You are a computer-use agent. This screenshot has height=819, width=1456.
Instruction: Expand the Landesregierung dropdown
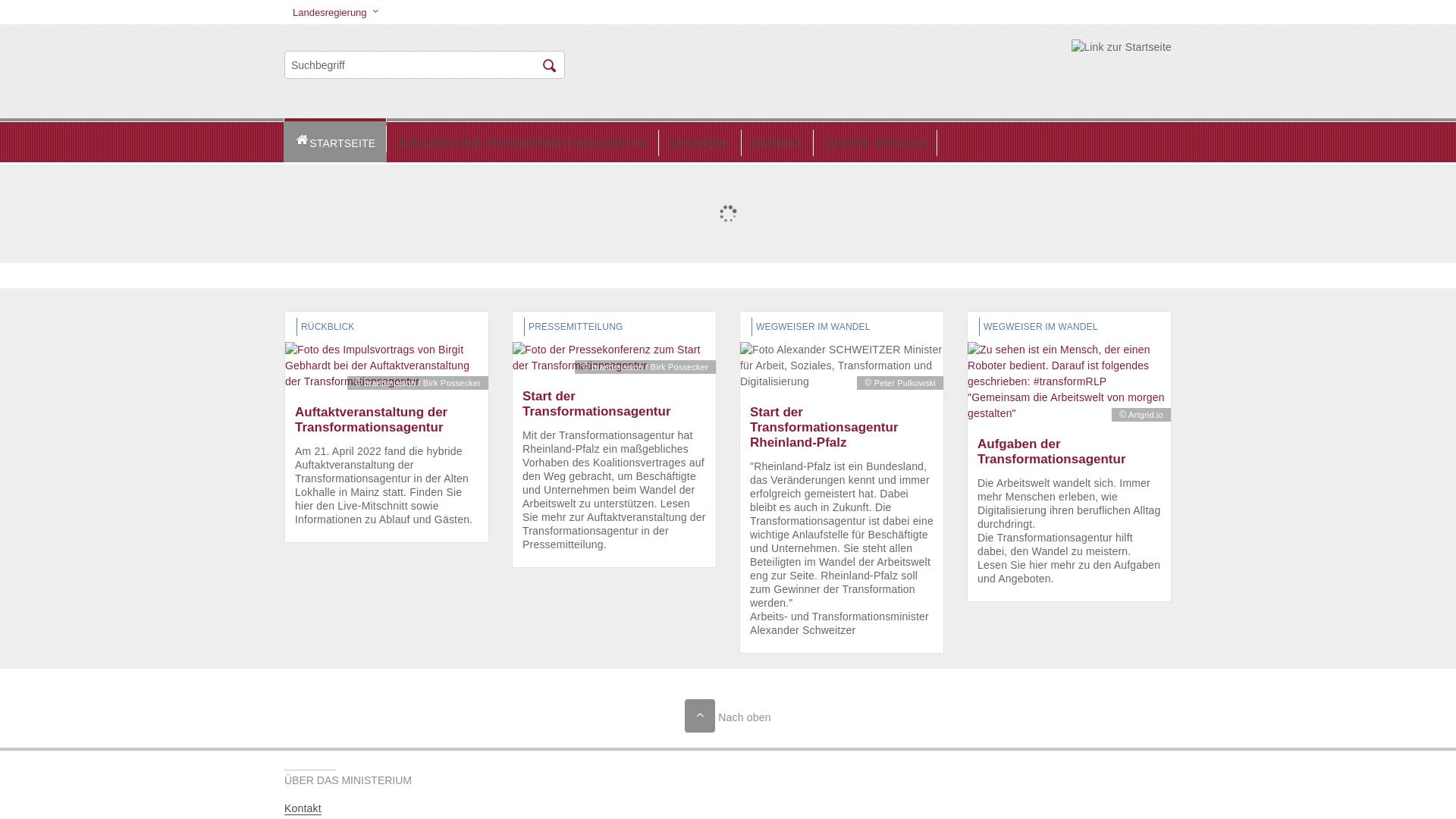click(x=330, y=12)
